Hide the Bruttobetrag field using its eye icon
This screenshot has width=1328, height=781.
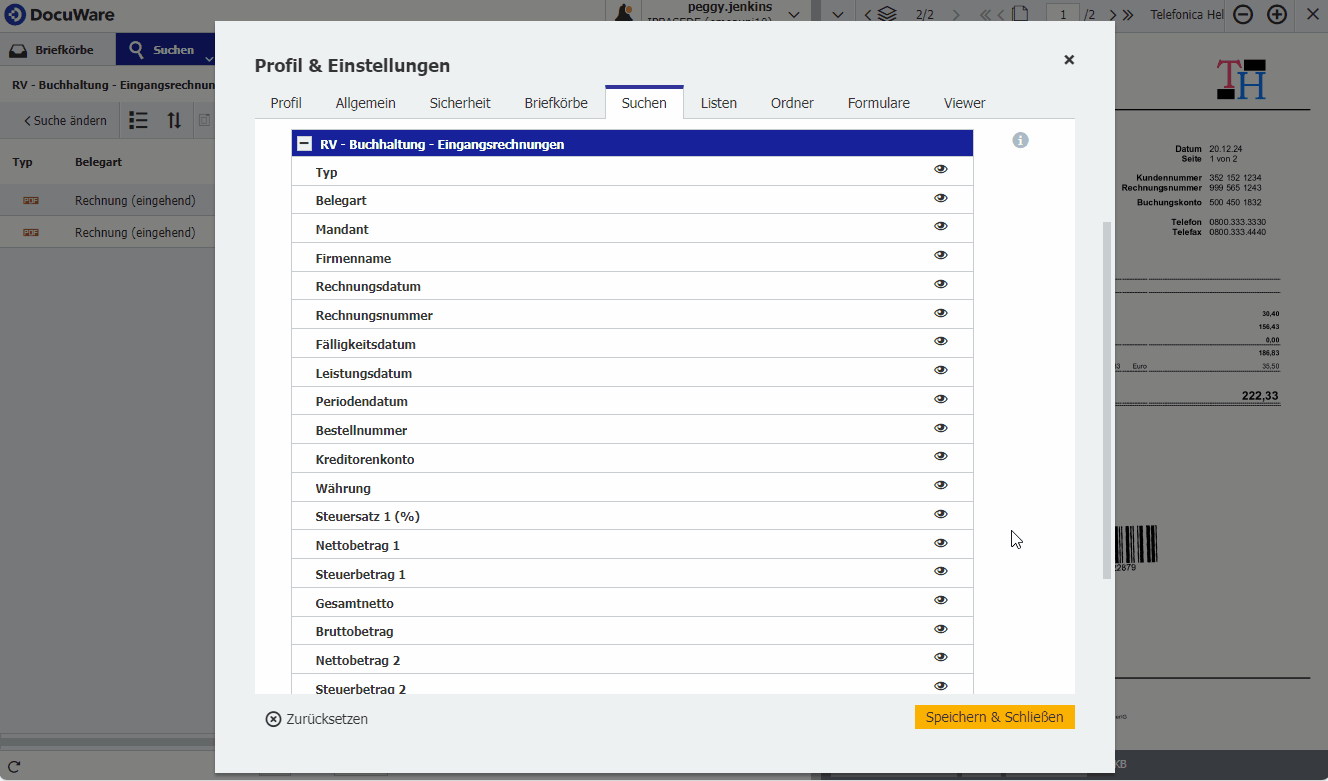941,629
